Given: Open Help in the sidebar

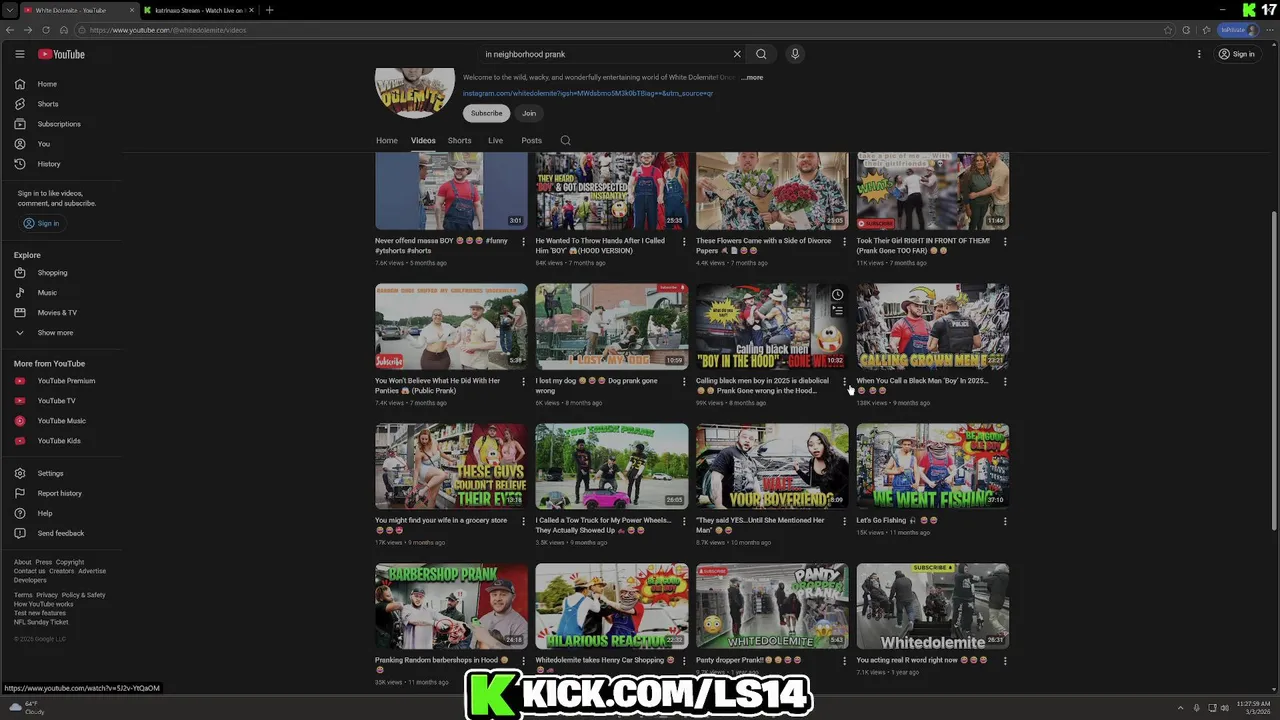Looking at the screenshot, I should pyautogui.click(x=62, y=513).
